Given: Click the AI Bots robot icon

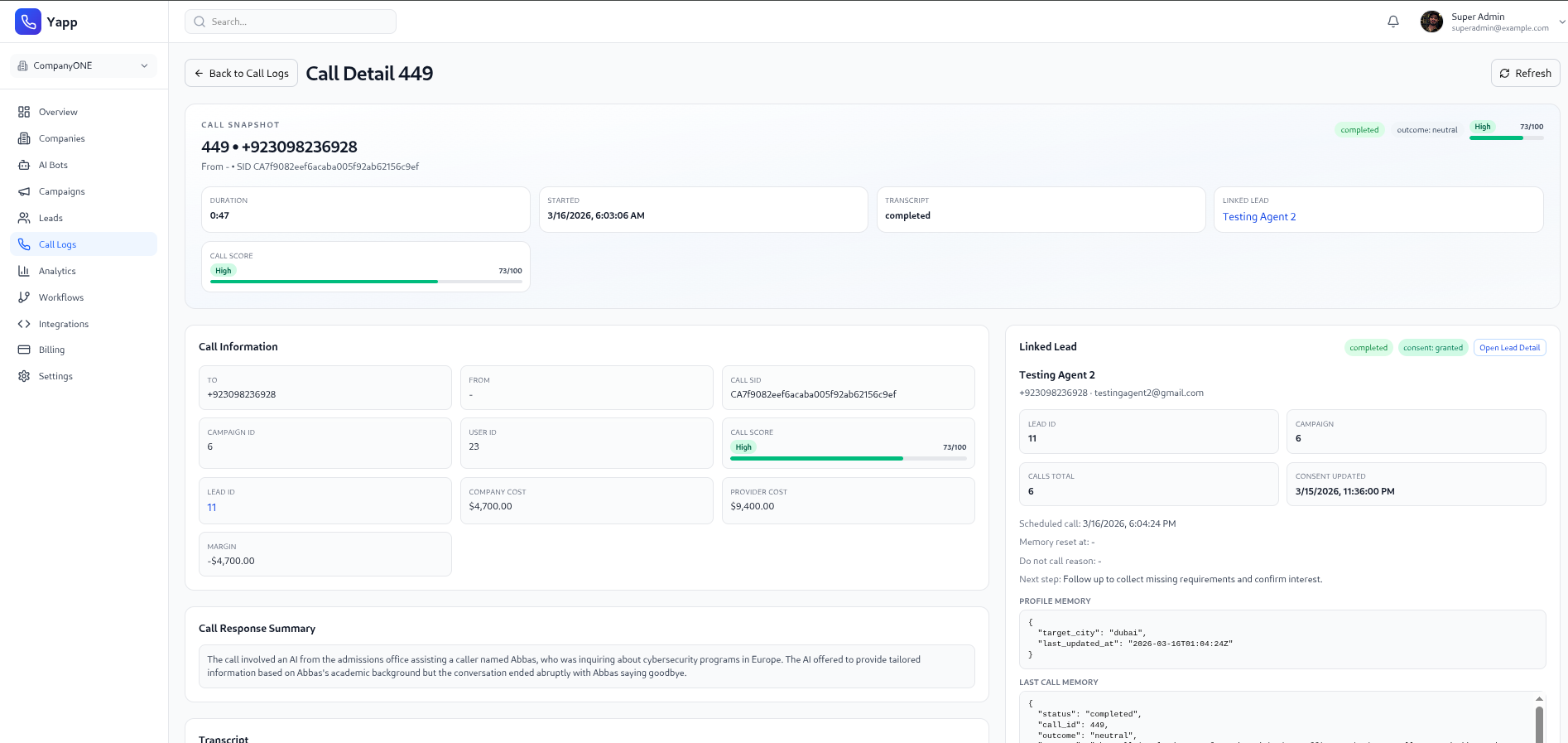Looking at the screenshot, I should [x=24, y=165].
